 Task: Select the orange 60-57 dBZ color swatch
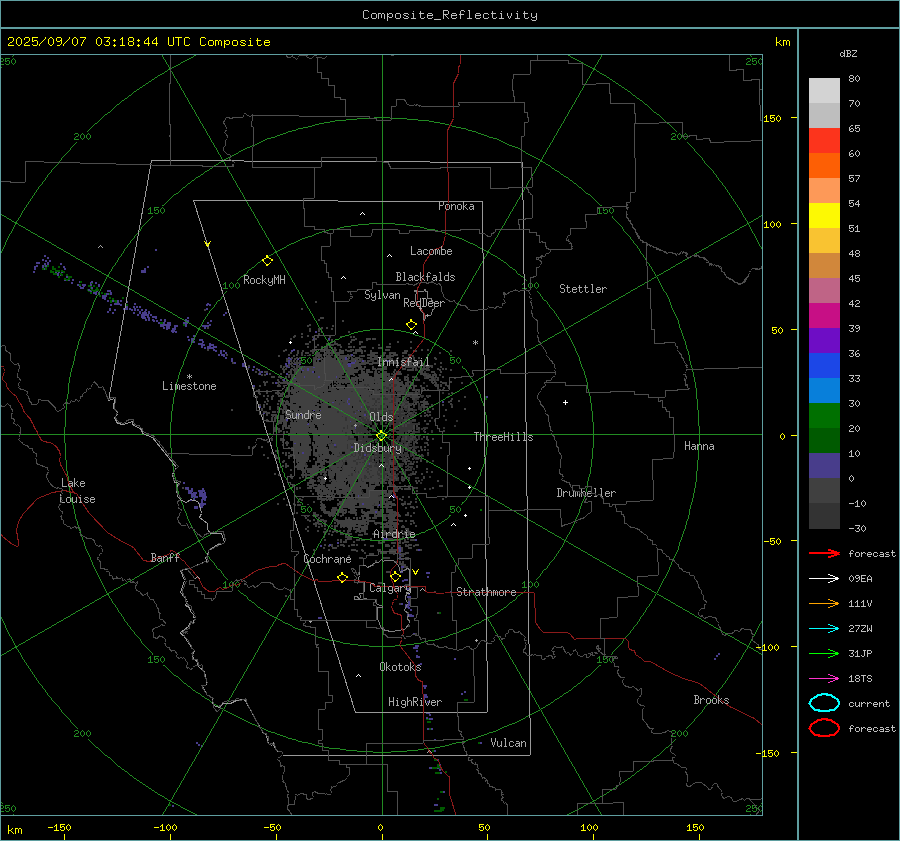click(824, 166)
